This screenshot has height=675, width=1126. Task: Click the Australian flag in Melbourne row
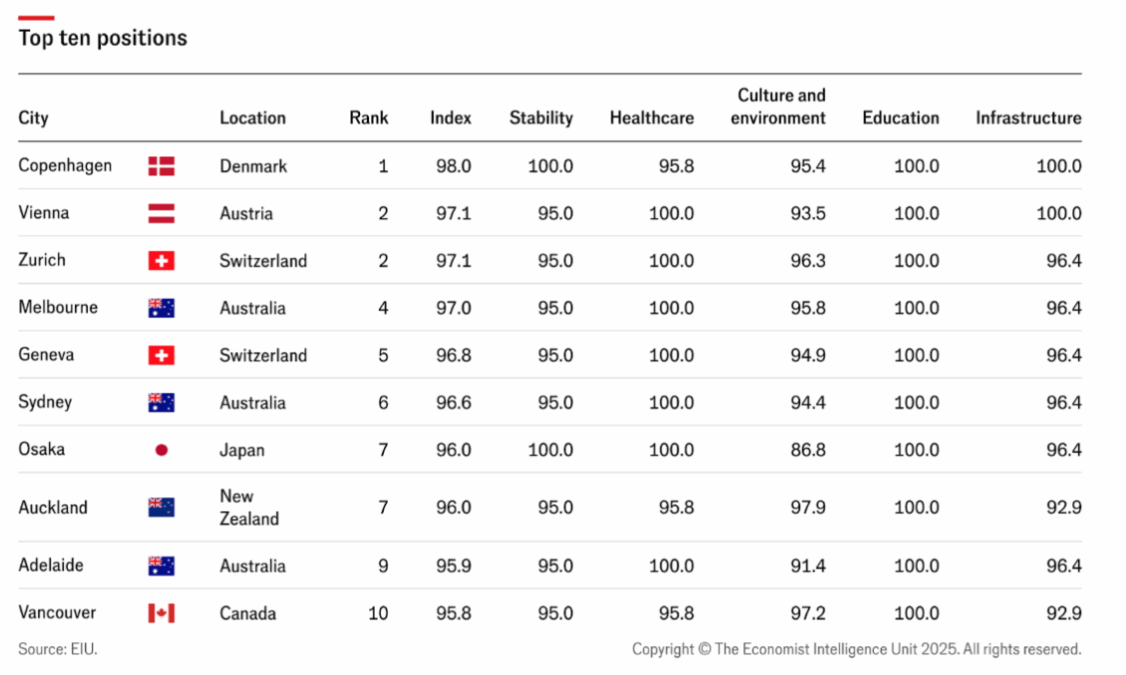tap(161, 308)
